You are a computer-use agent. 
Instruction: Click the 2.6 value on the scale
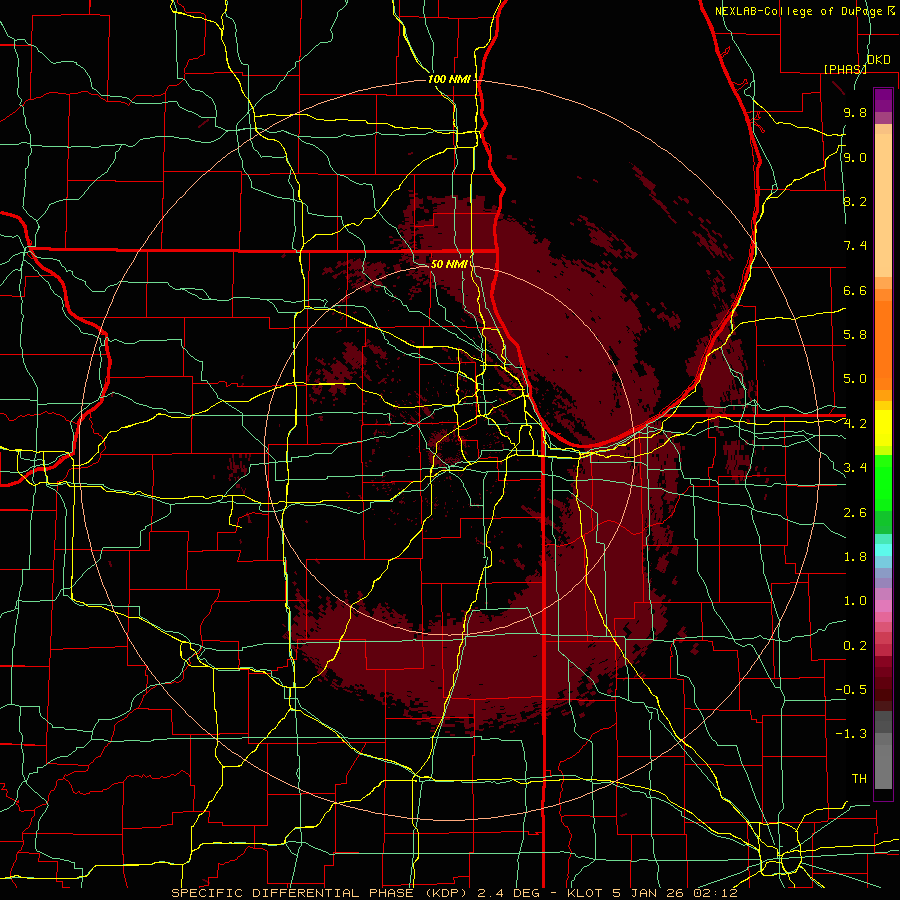point(855,513)
